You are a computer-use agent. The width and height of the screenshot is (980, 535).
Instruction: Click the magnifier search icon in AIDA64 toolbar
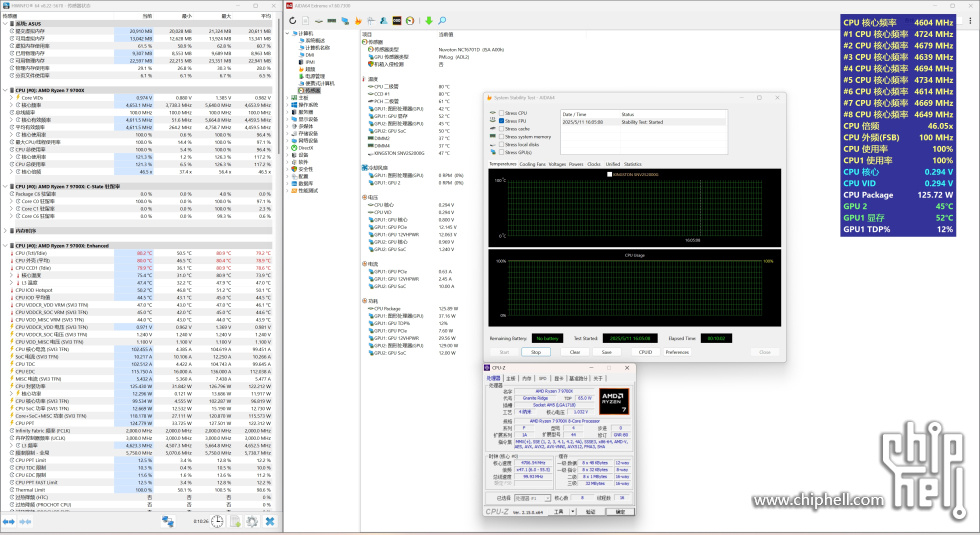click(x=442, y=21)
